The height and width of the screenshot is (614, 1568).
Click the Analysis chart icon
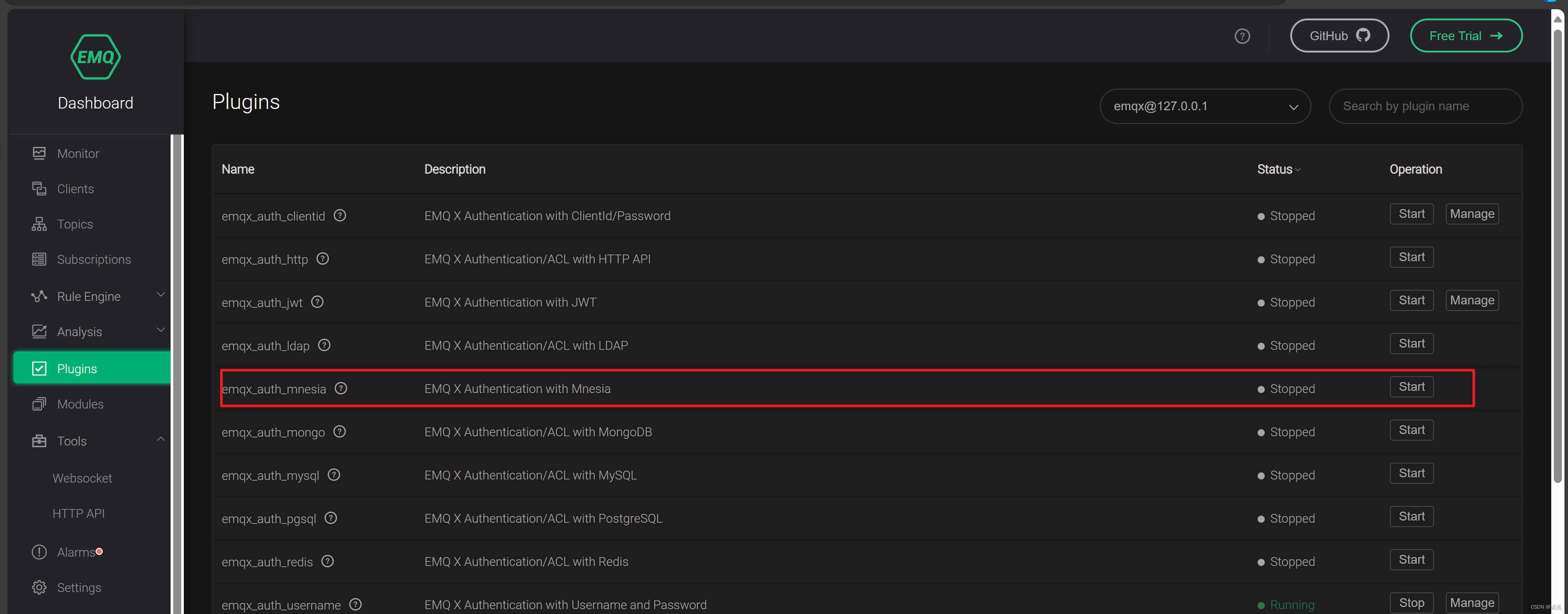[x=39, y=331]
